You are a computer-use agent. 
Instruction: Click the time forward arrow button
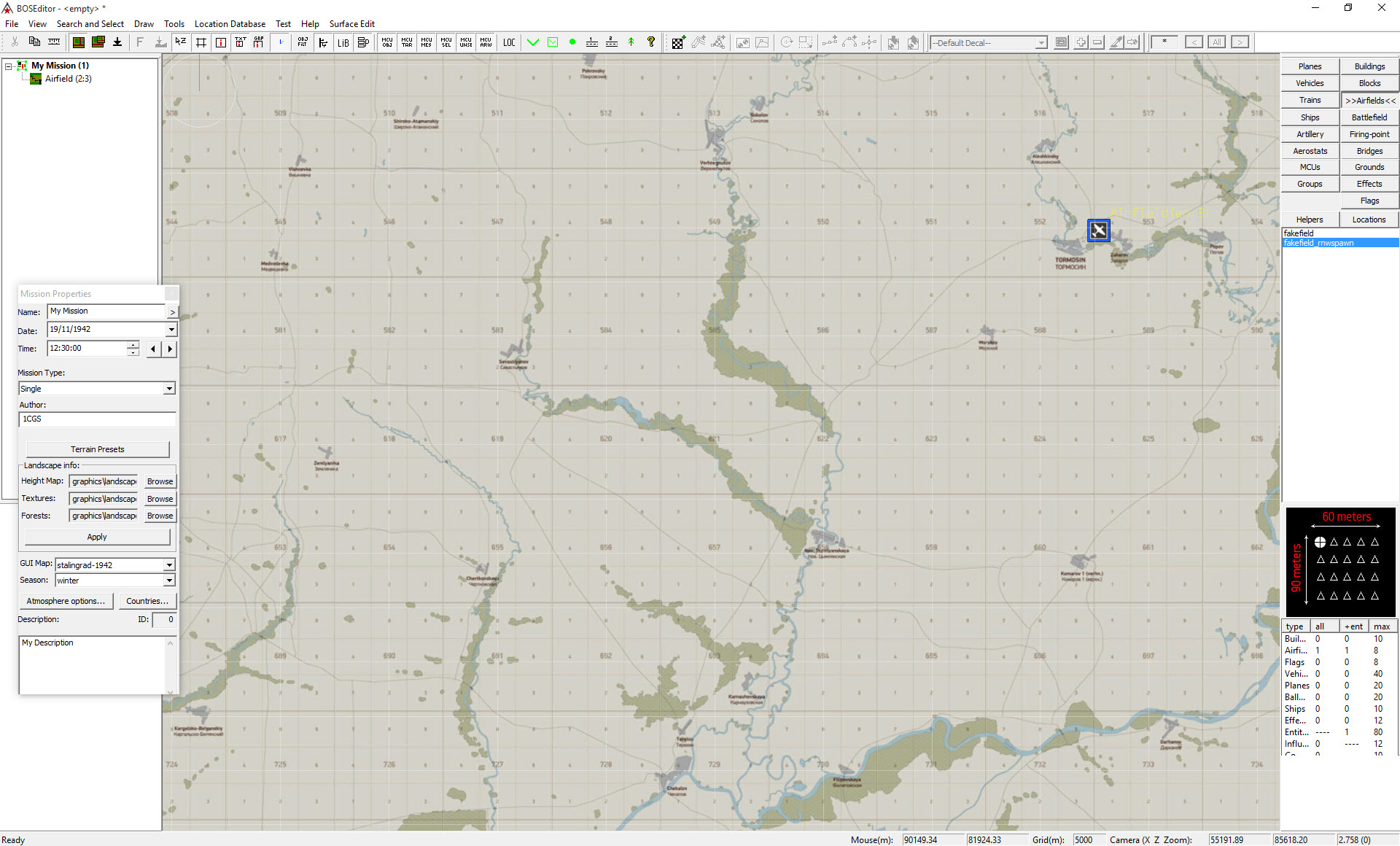170,349
